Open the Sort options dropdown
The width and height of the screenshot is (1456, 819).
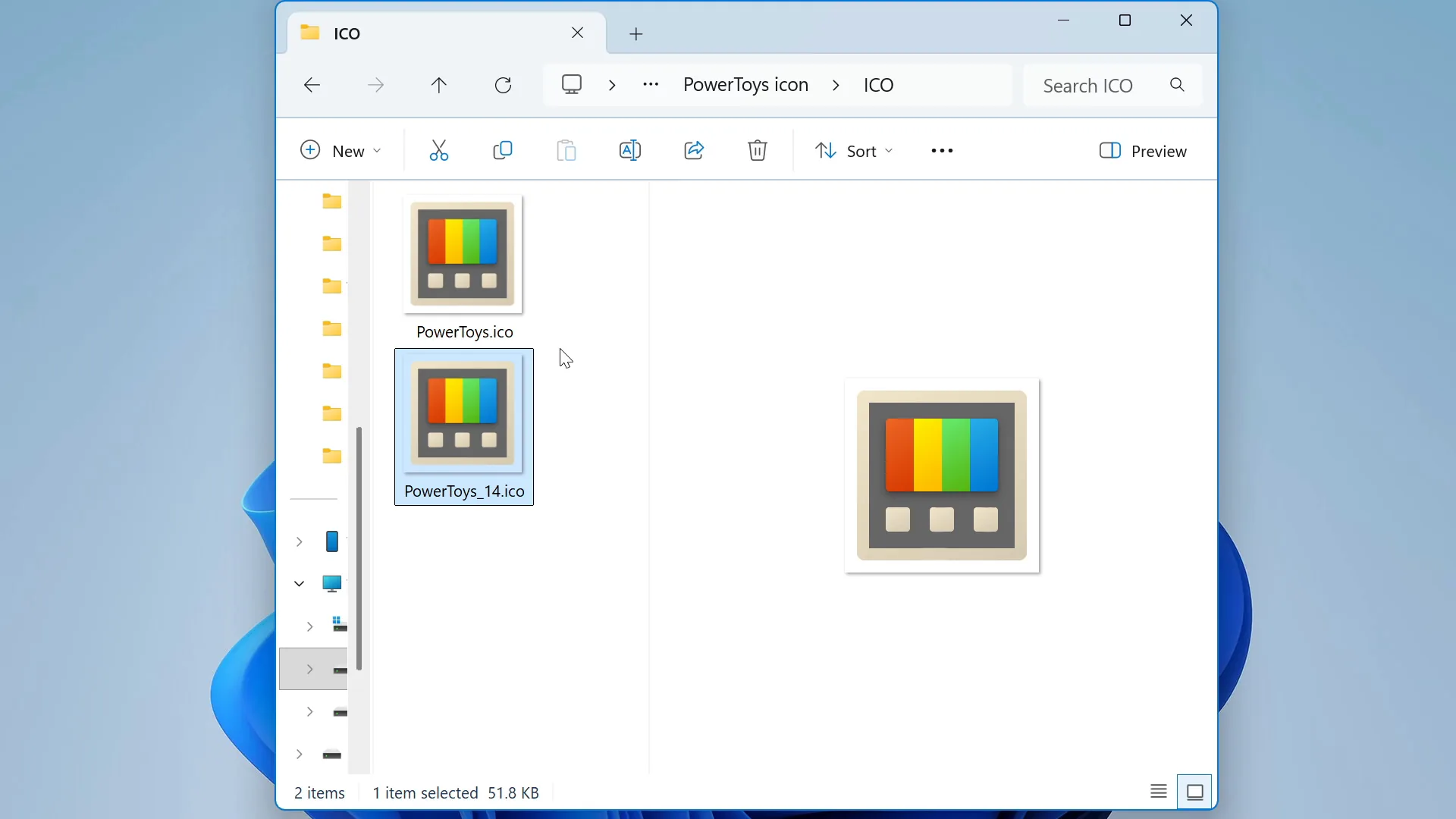click(x=855, y=151)
